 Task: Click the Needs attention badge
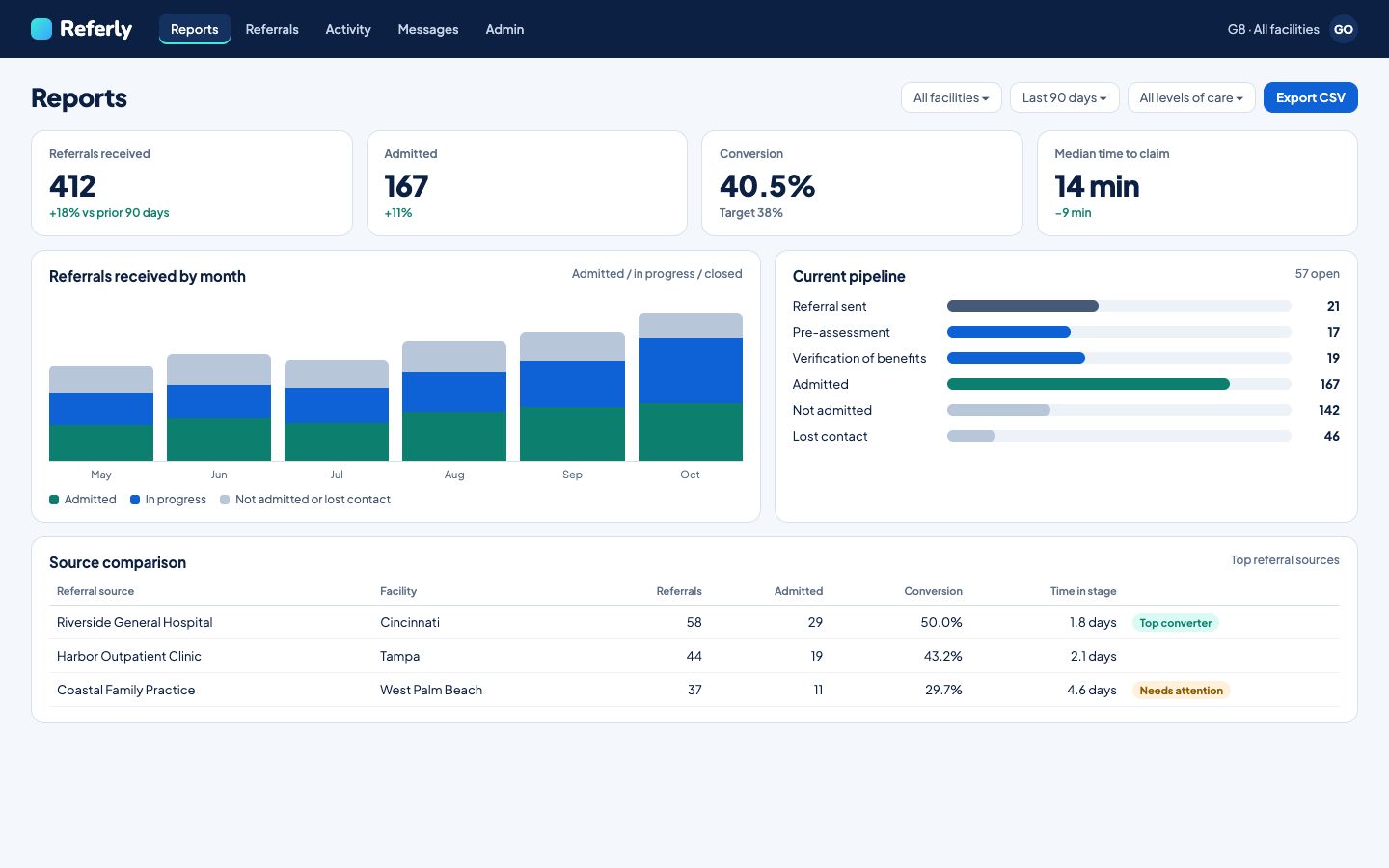pyautogui.click(x=1181, y=691)
